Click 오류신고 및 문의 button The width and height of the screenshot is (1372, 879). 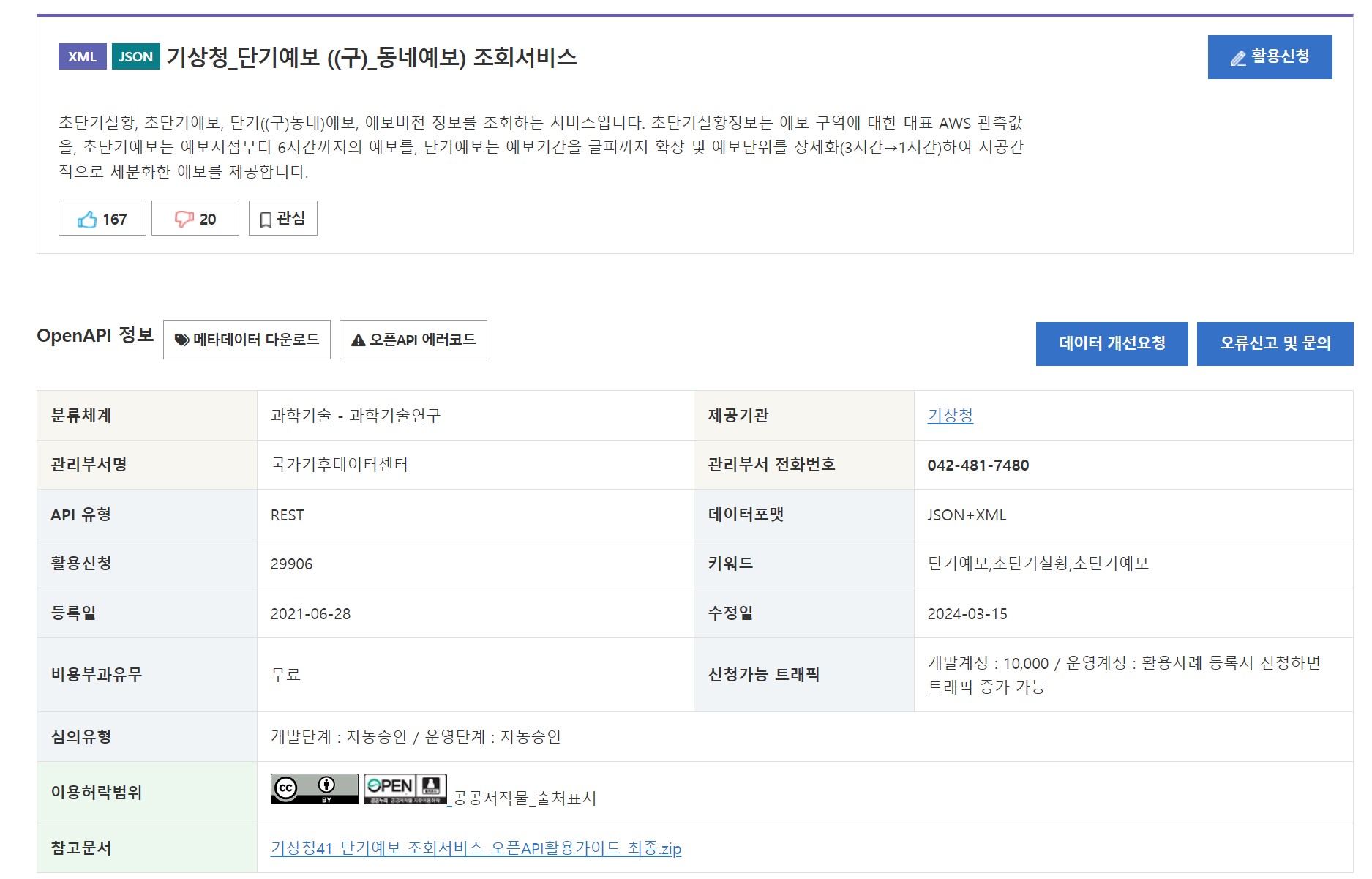1275,343
